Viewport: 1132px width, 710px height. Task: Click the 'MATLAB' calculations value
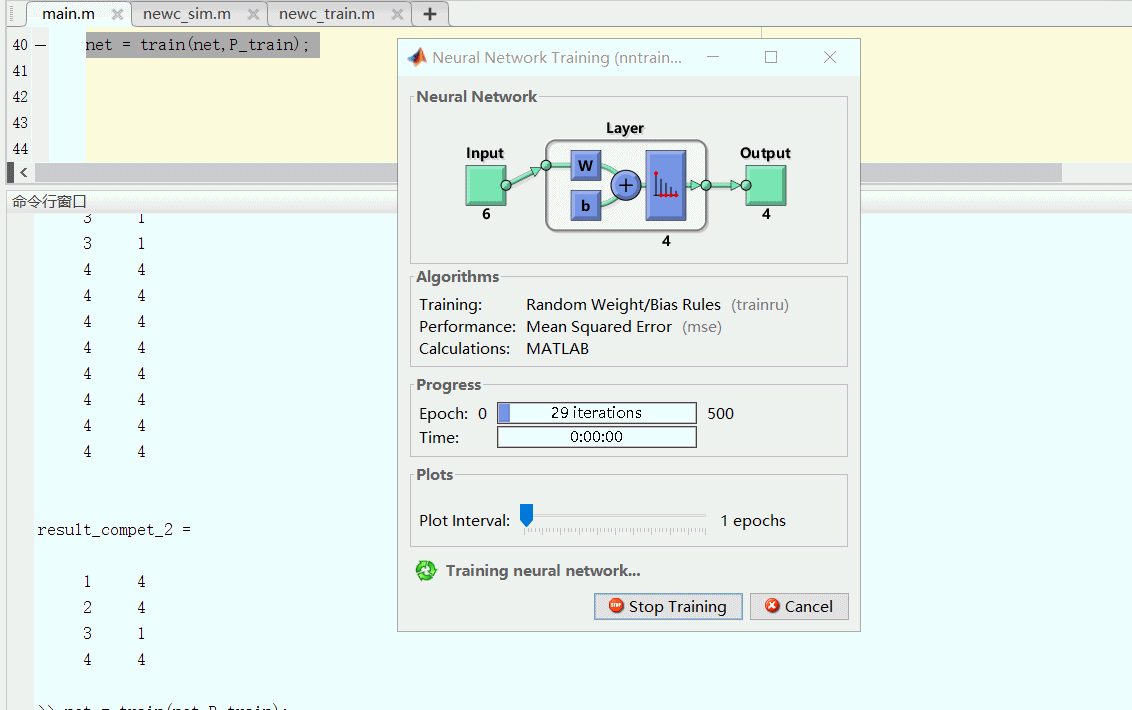coord(557,348)
